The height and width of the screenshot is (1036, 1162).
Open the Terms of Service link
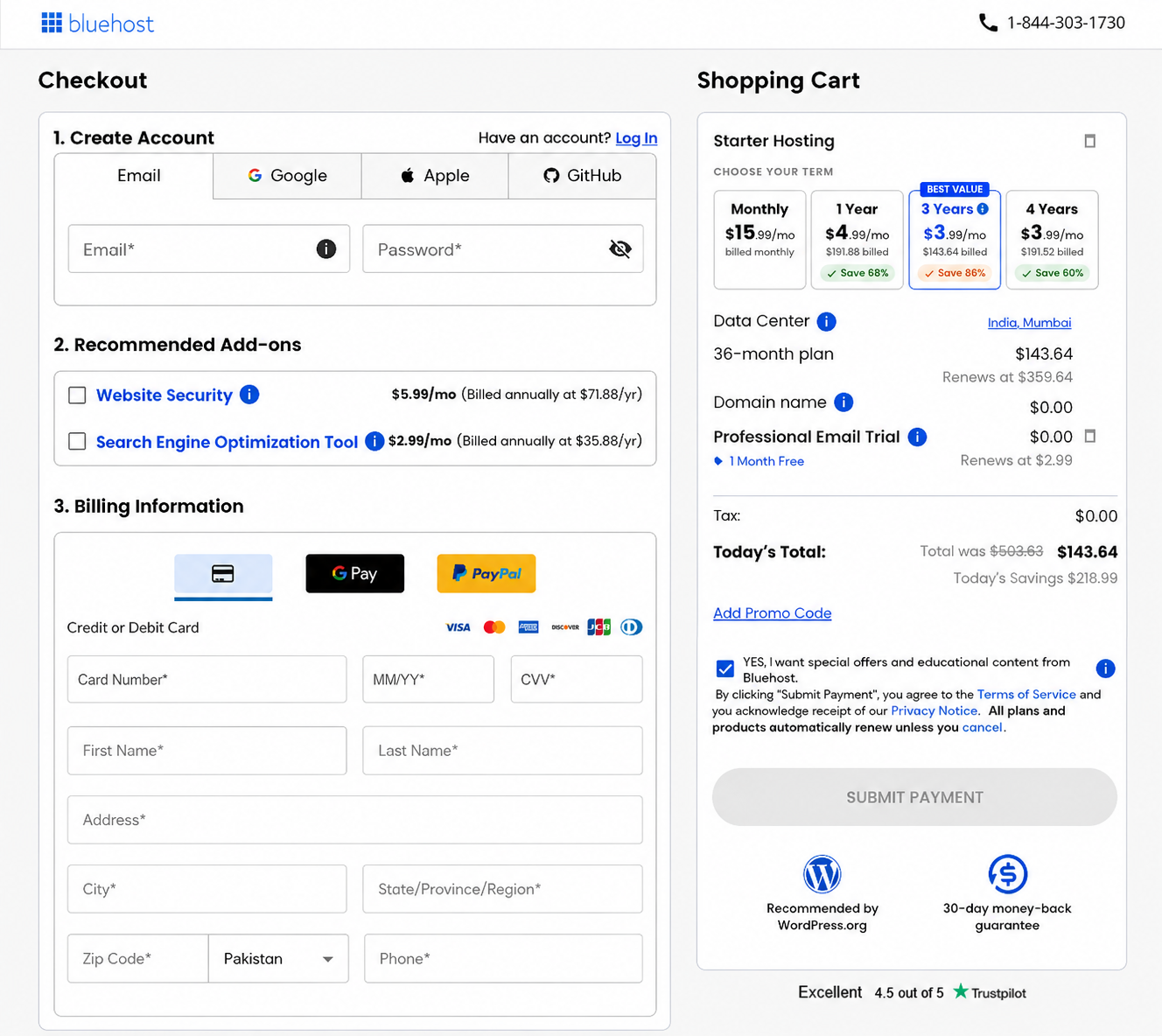click(x=1026, y=695)
